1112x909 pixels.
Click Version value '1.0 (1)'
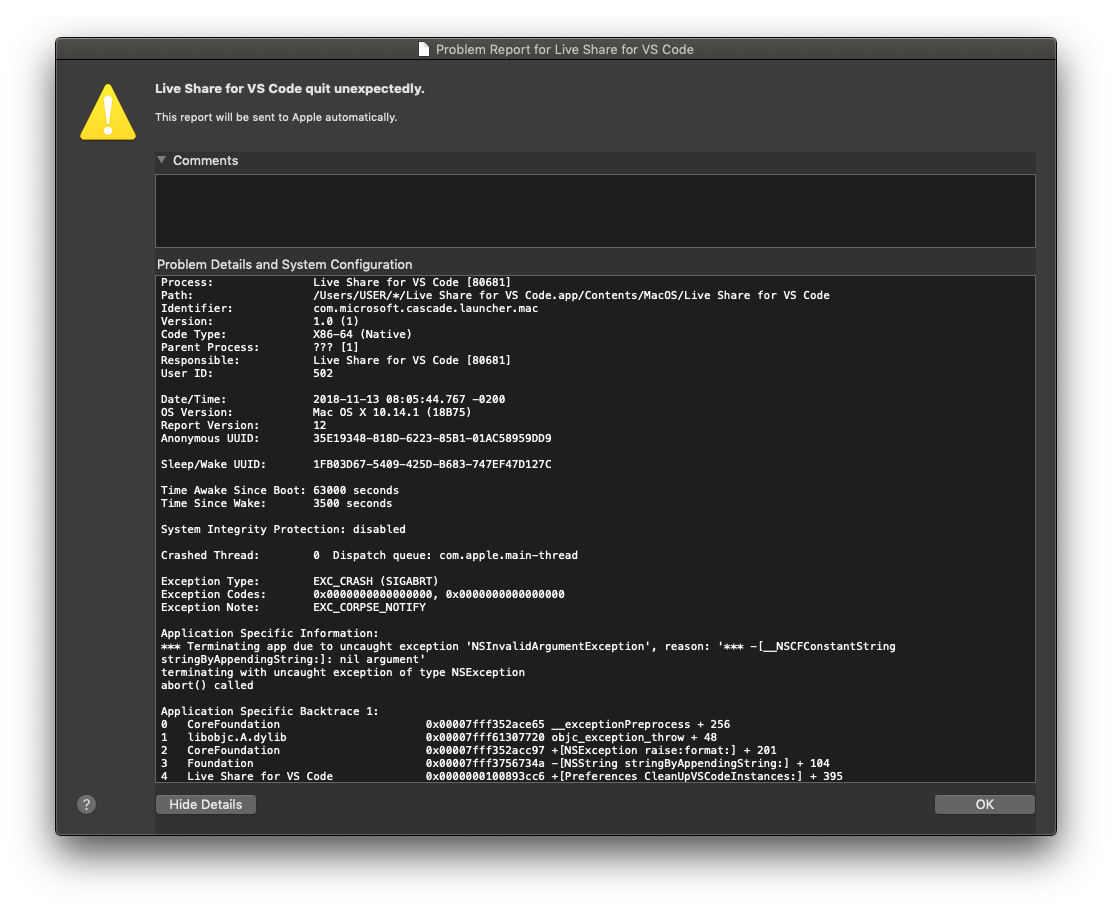click(335, 321)
